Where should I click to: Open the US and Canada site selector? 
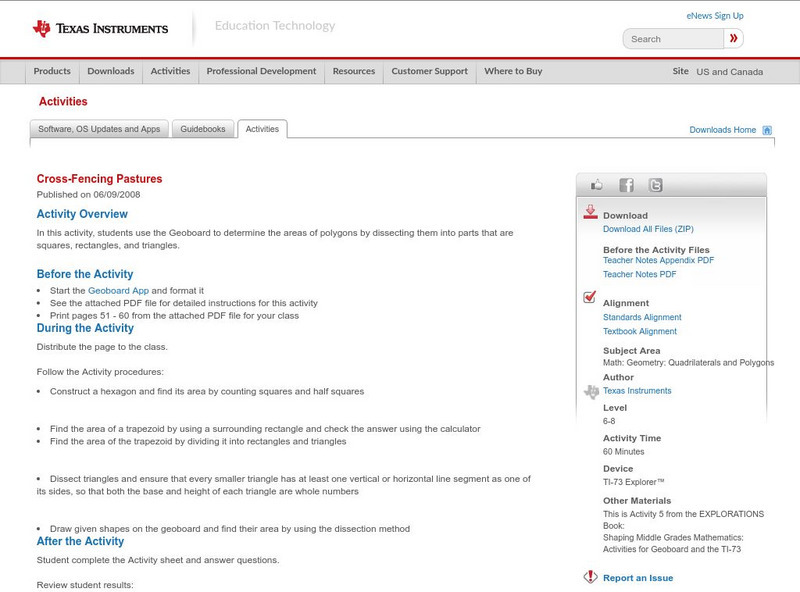click(x=729, y=72)
